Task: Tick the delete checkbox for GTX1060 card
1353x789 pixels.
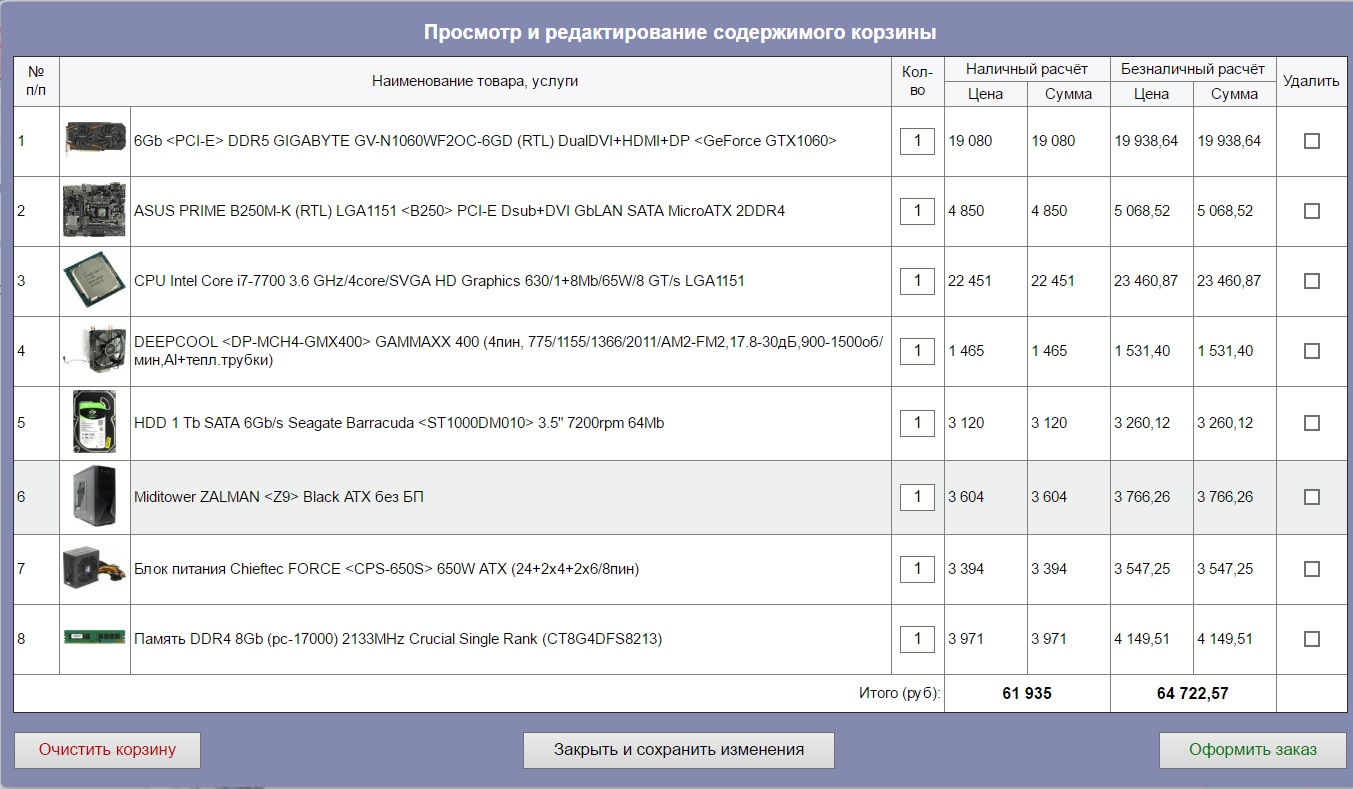Action: point(1311,141)
